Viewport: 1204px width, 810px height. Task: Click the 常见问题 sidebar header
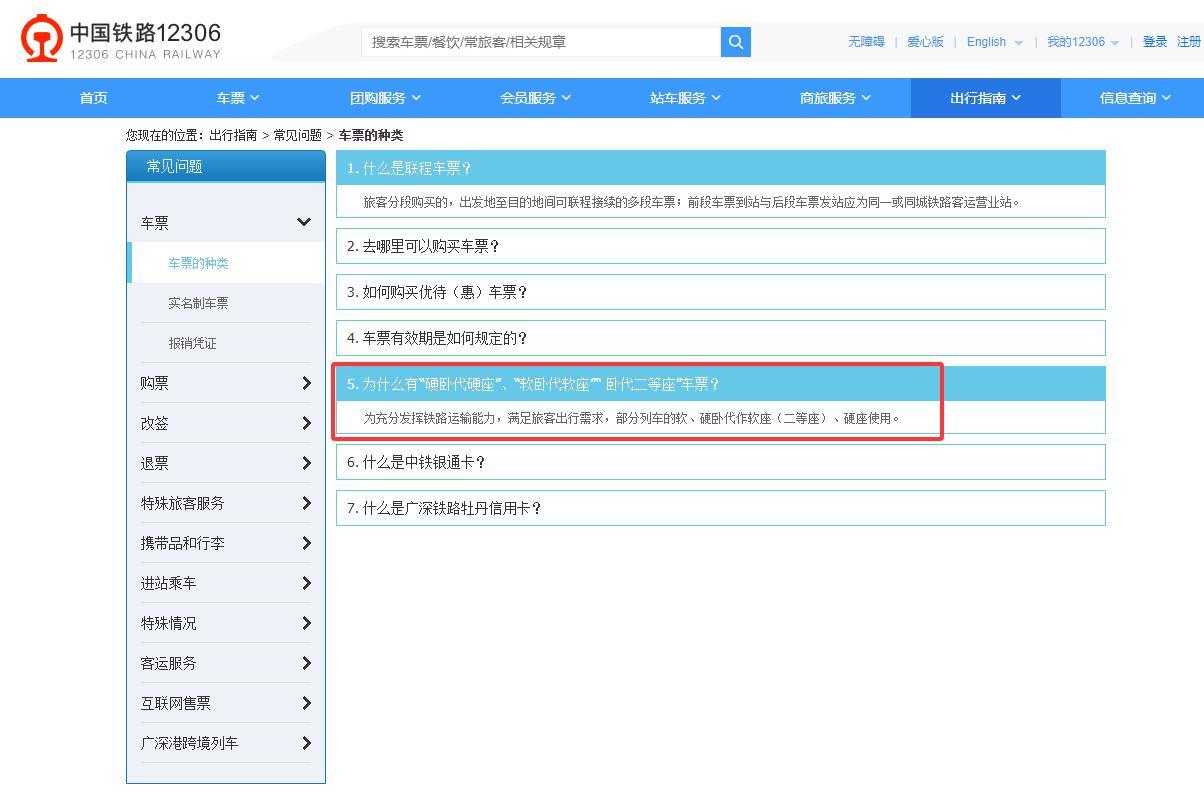226,167
